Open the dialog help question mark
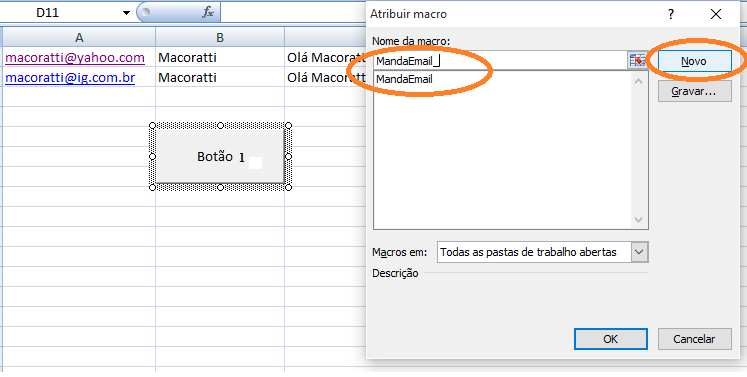Viewport: 747px width, 377px height. pyautogui.click(x=671, y=14)
